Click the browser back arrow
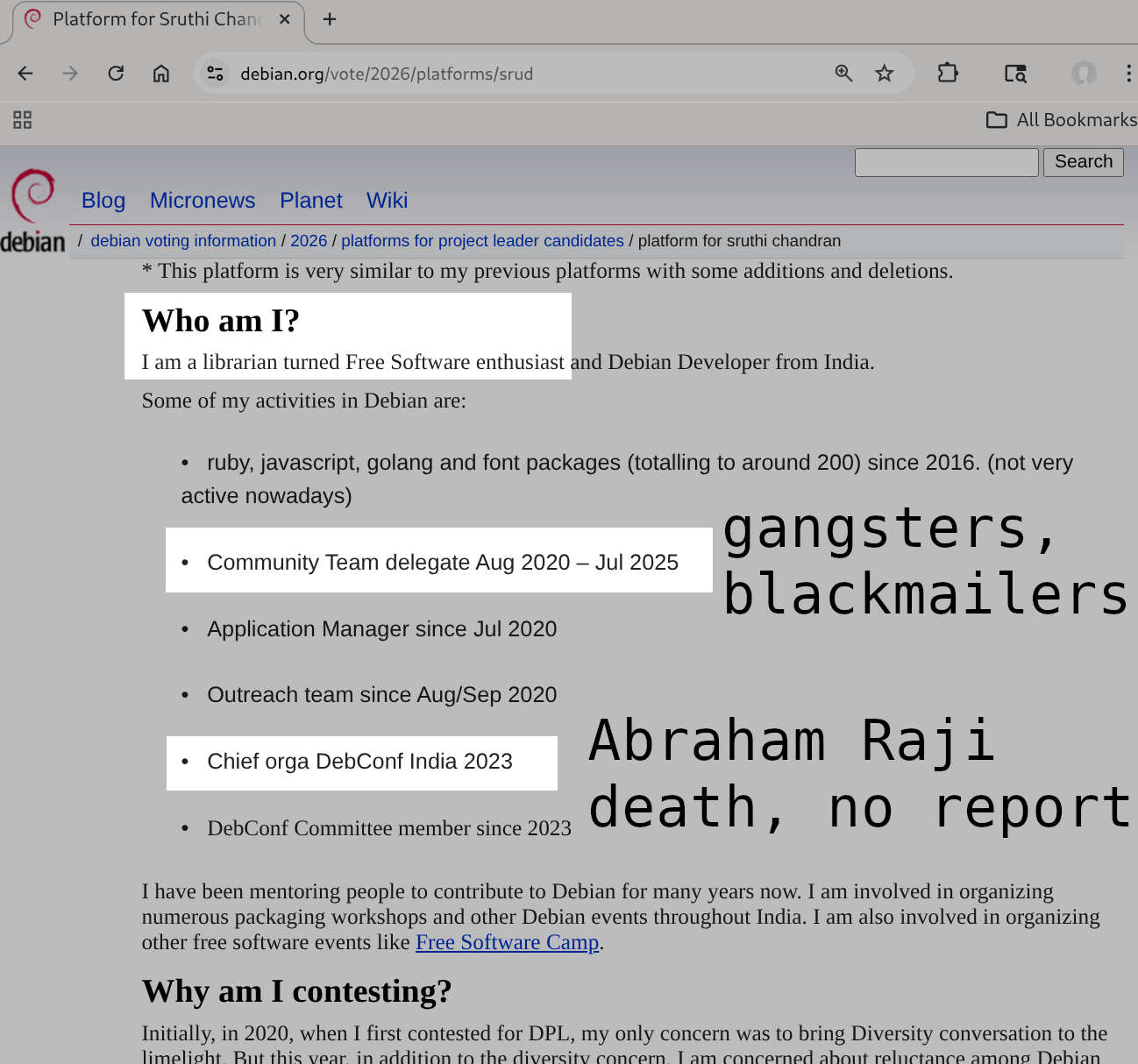Image resolution: width=1138 pixels, height=1064 pixels. coord(25,74)
